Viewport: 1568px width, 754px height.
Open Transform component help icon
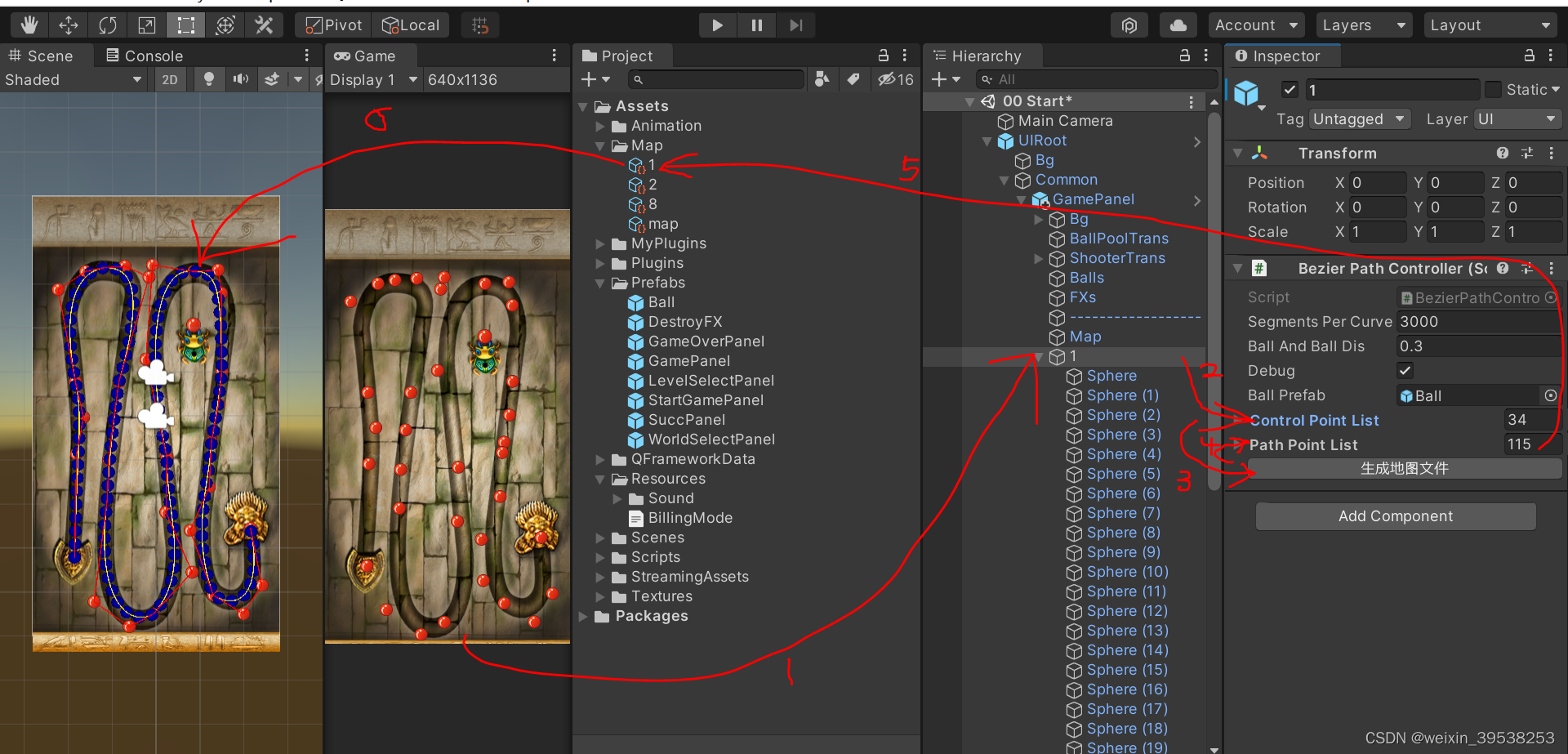(x=1503, y=153)
